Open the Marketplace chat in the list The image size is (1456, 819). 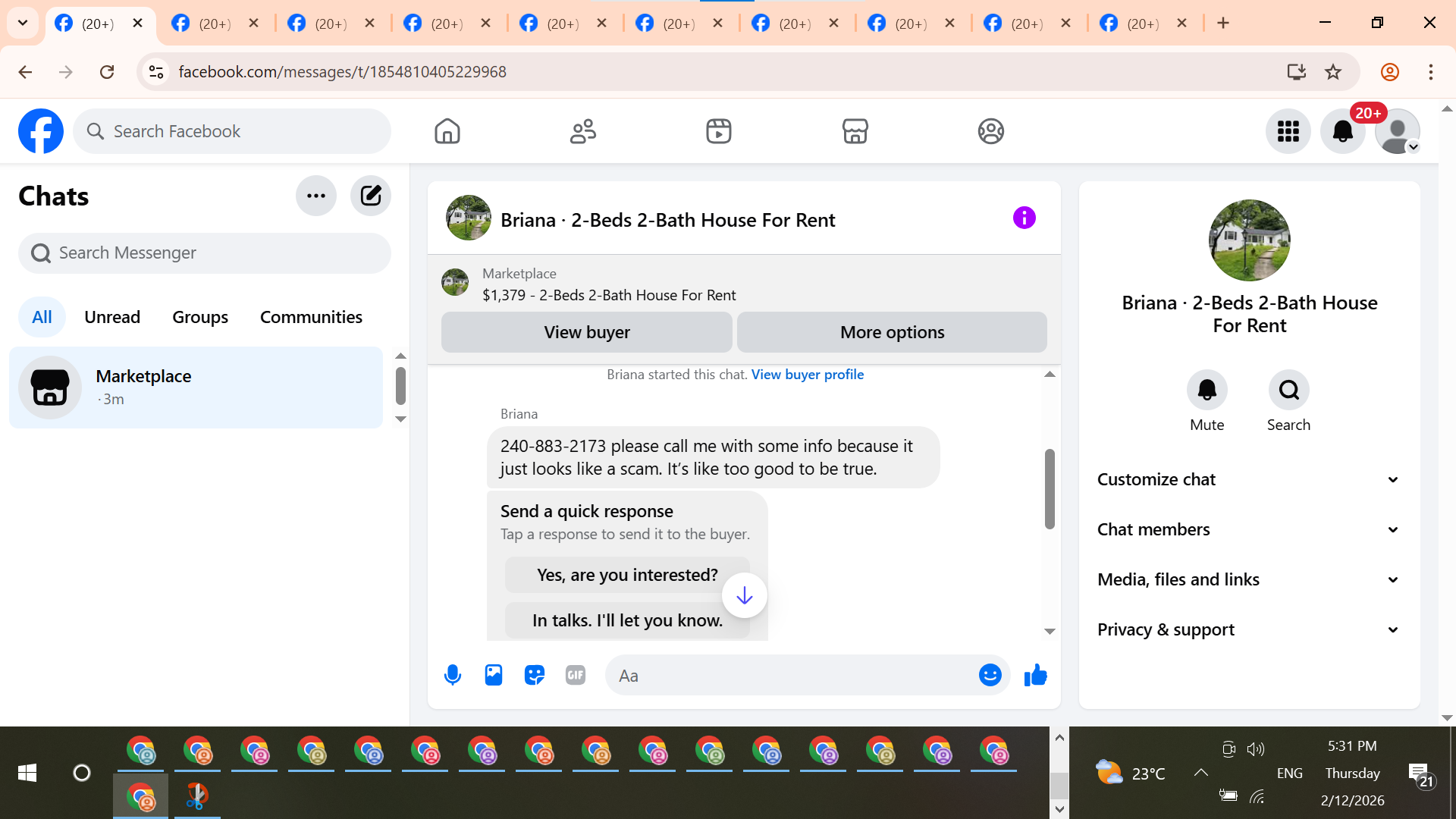pos(196,388)
